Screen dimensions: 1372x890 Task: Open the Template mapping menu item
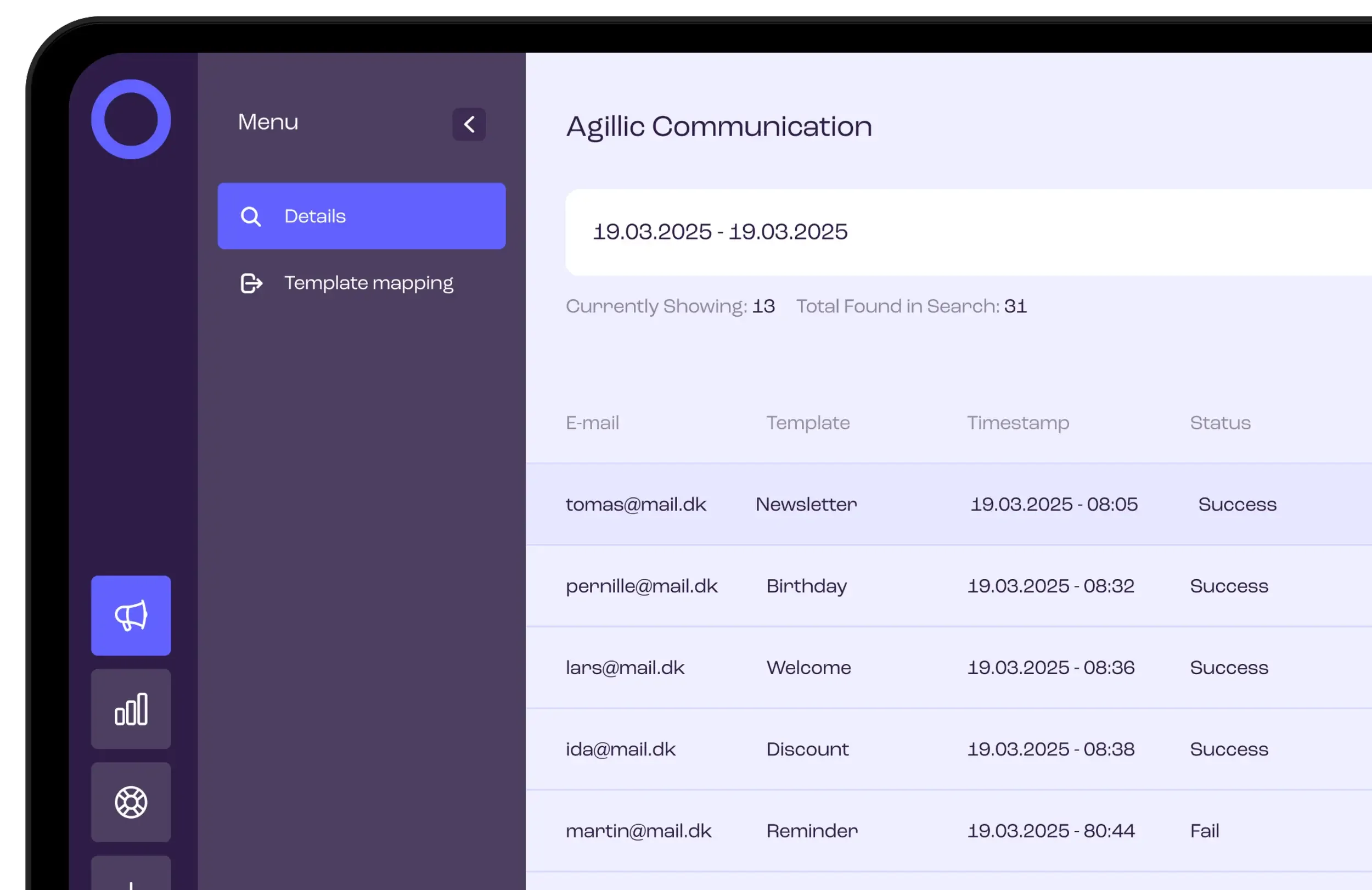[x=368, y=283]
